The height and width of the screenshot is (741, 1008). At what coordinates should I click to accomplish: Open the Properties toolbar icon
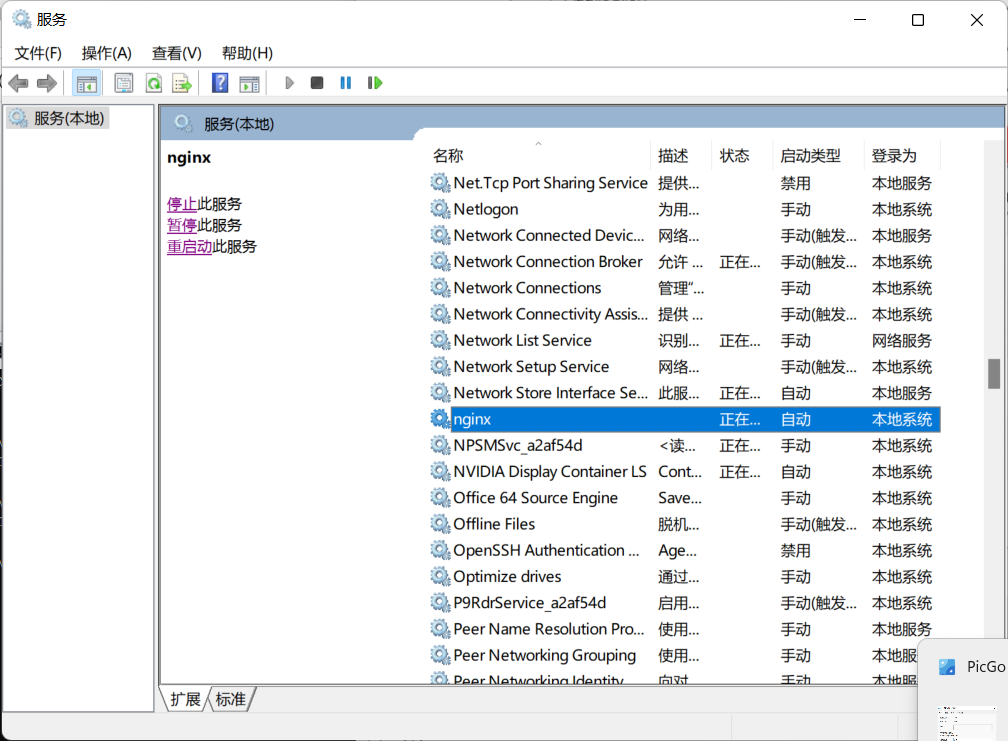point(123,83)
